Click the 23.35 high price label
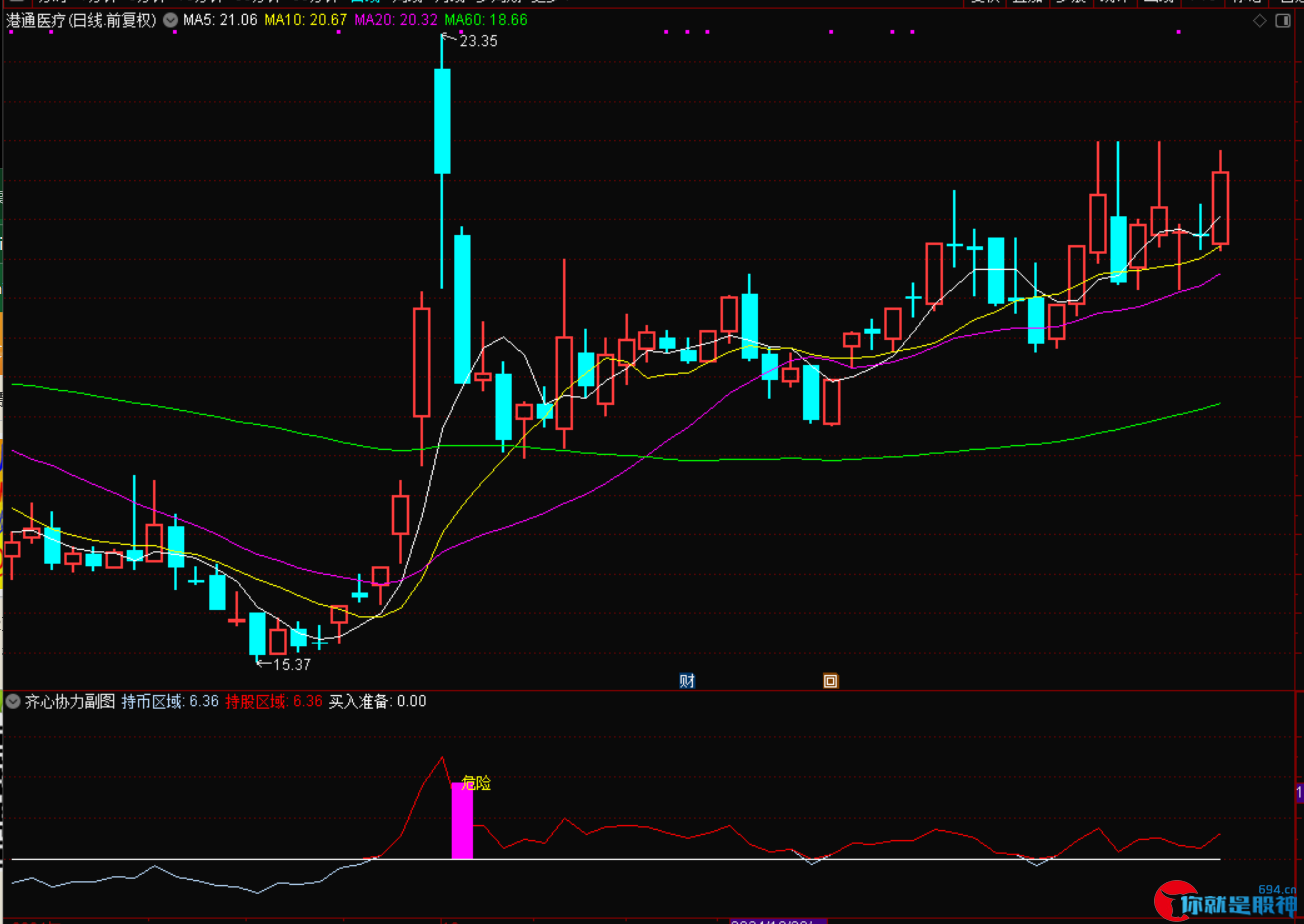 [477, 42]
